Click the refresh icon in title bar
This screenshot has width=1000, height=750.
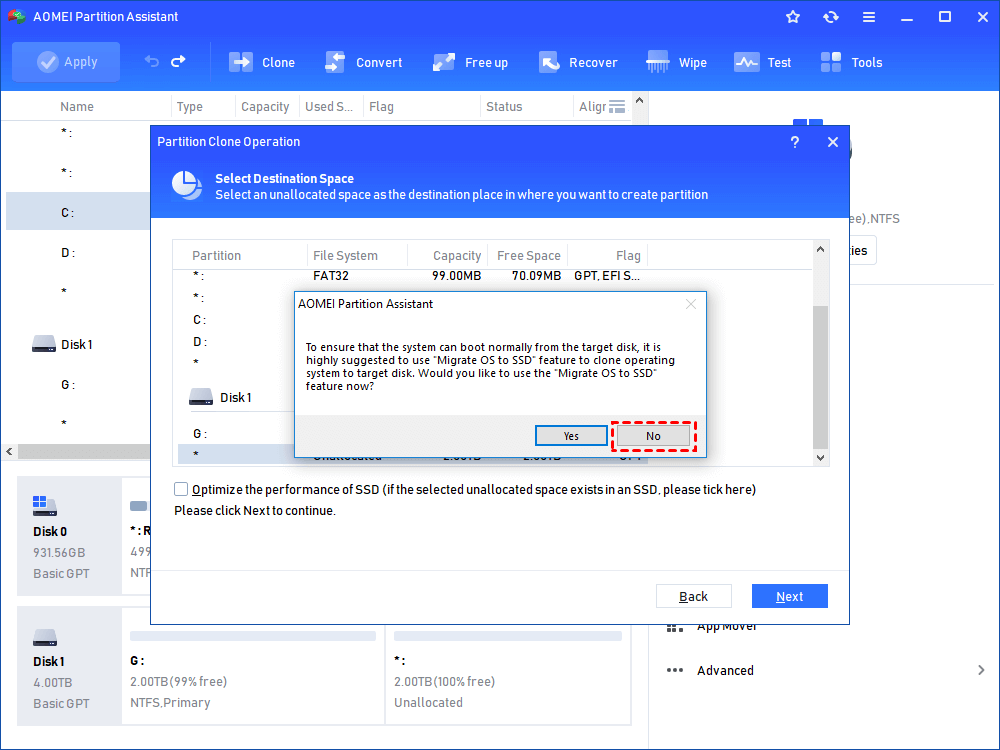(830, 17)
